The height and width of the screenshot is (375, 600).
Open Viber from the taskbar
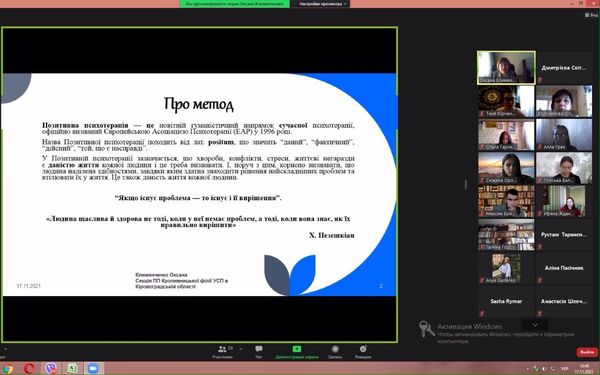(x=51, y=368)
